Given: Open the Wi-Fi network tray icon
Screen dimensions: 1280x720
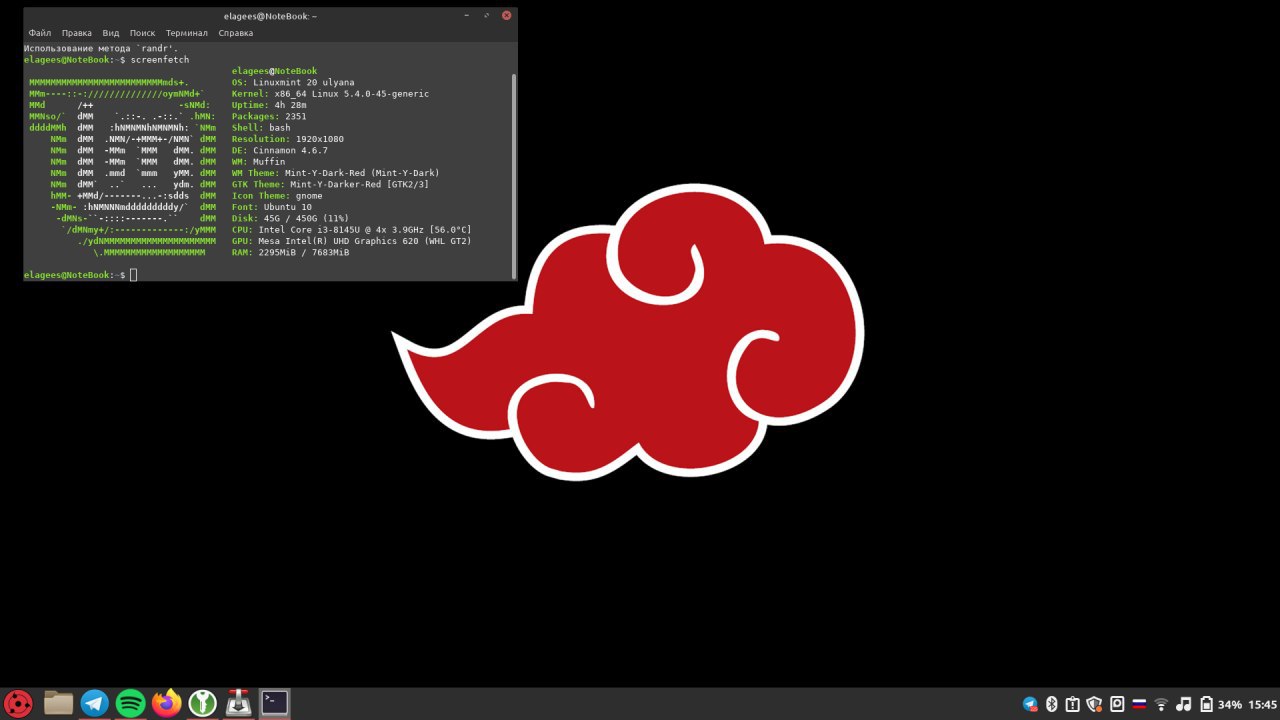Looking at the screenshot, I should coord(1161,704).
